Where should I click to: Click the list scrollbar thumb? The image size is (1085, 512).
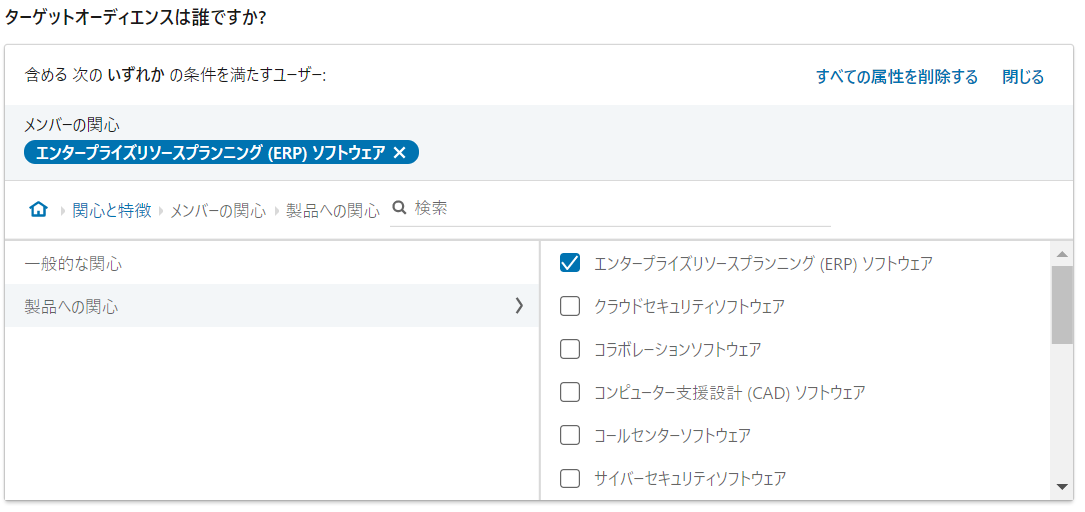tap(1062, 305)
